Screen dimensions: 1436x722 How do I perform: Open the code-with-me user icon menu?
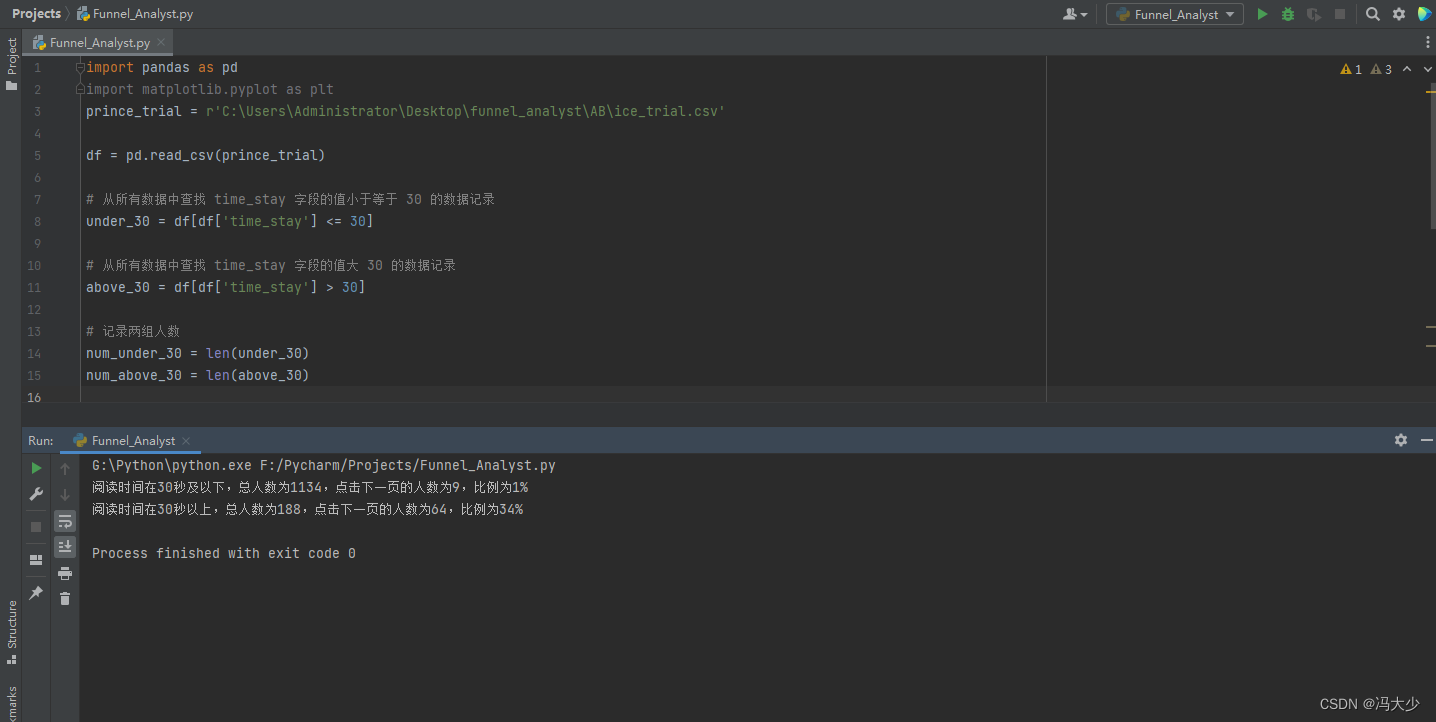pos(1075,14)
